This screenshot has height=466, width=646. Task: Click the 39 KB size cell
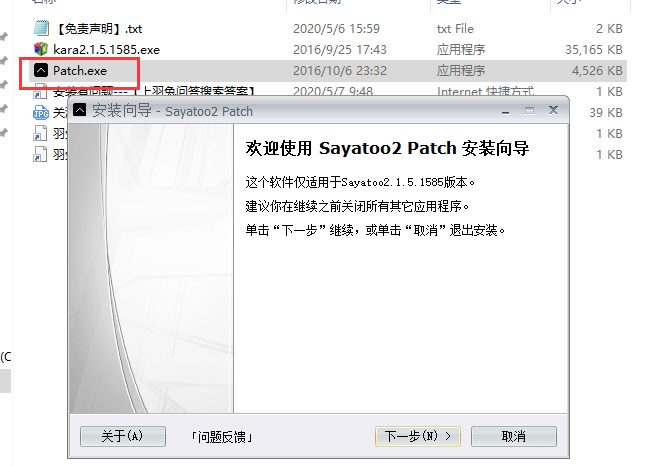tap(606, 112)
